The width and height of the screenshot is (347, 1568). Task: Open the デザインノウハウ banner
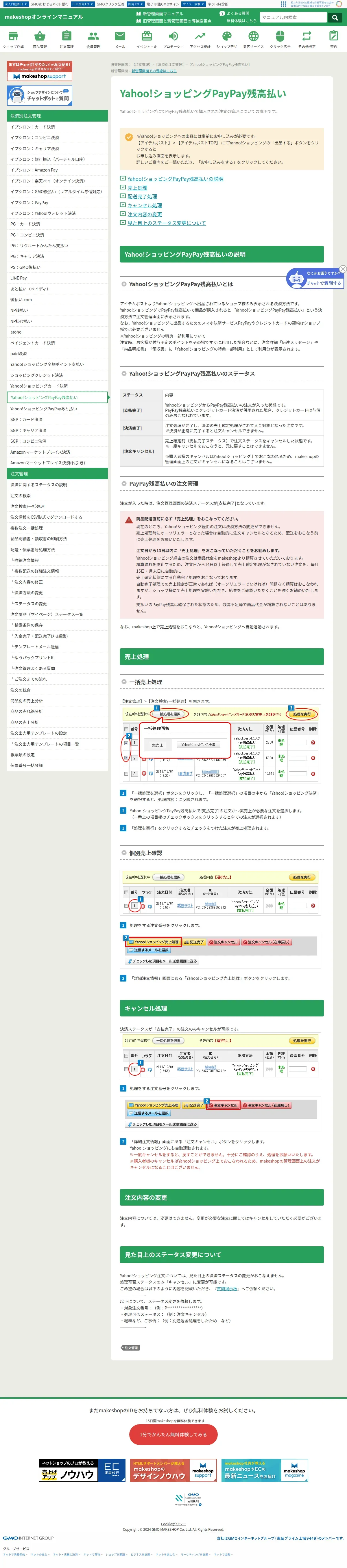pos(173,1471)
